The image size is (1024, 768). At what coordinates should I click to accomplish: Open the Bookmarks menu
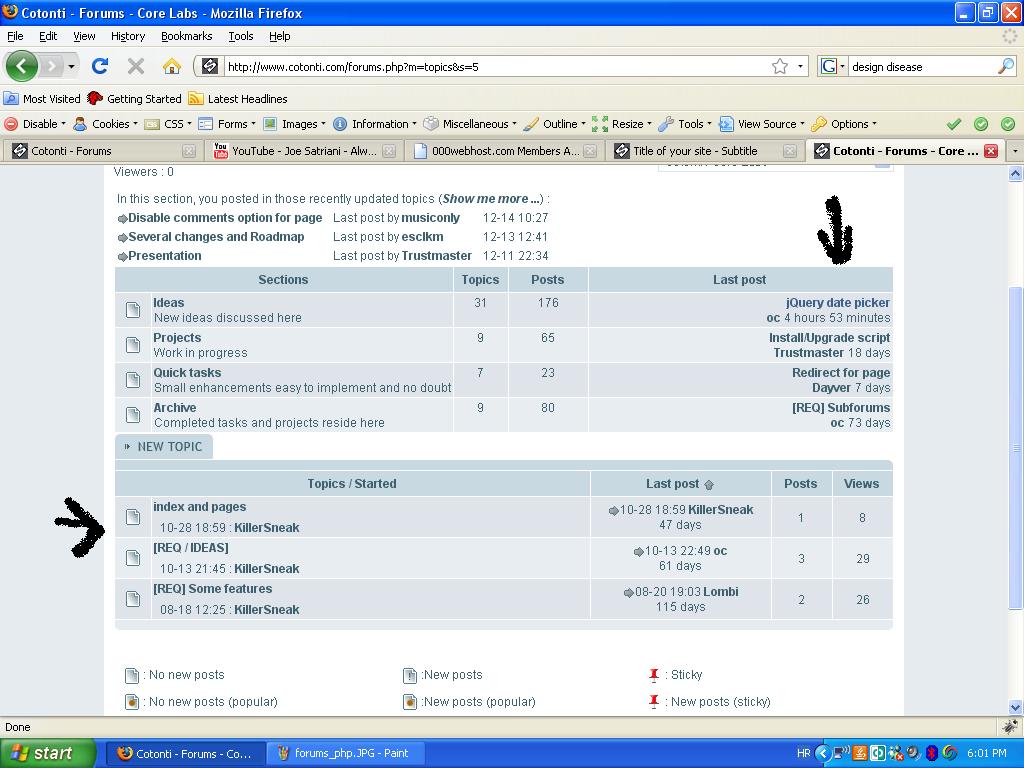tap(186, 36)
